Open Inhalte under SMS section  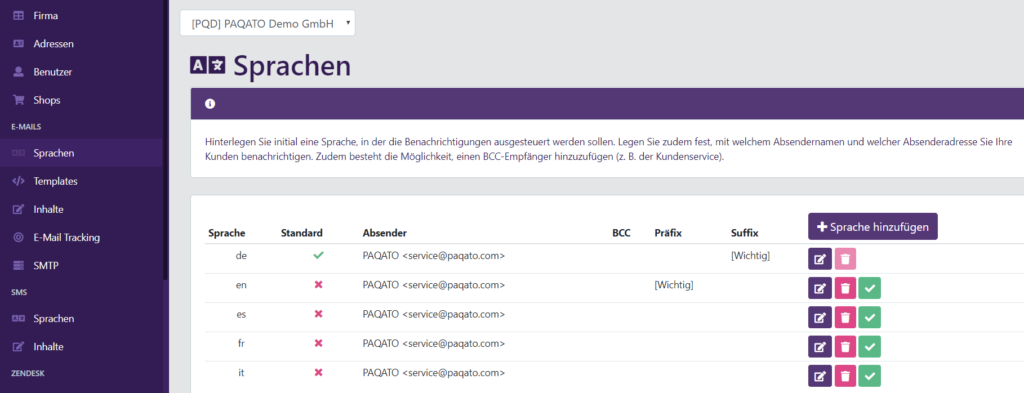(48, 347)
